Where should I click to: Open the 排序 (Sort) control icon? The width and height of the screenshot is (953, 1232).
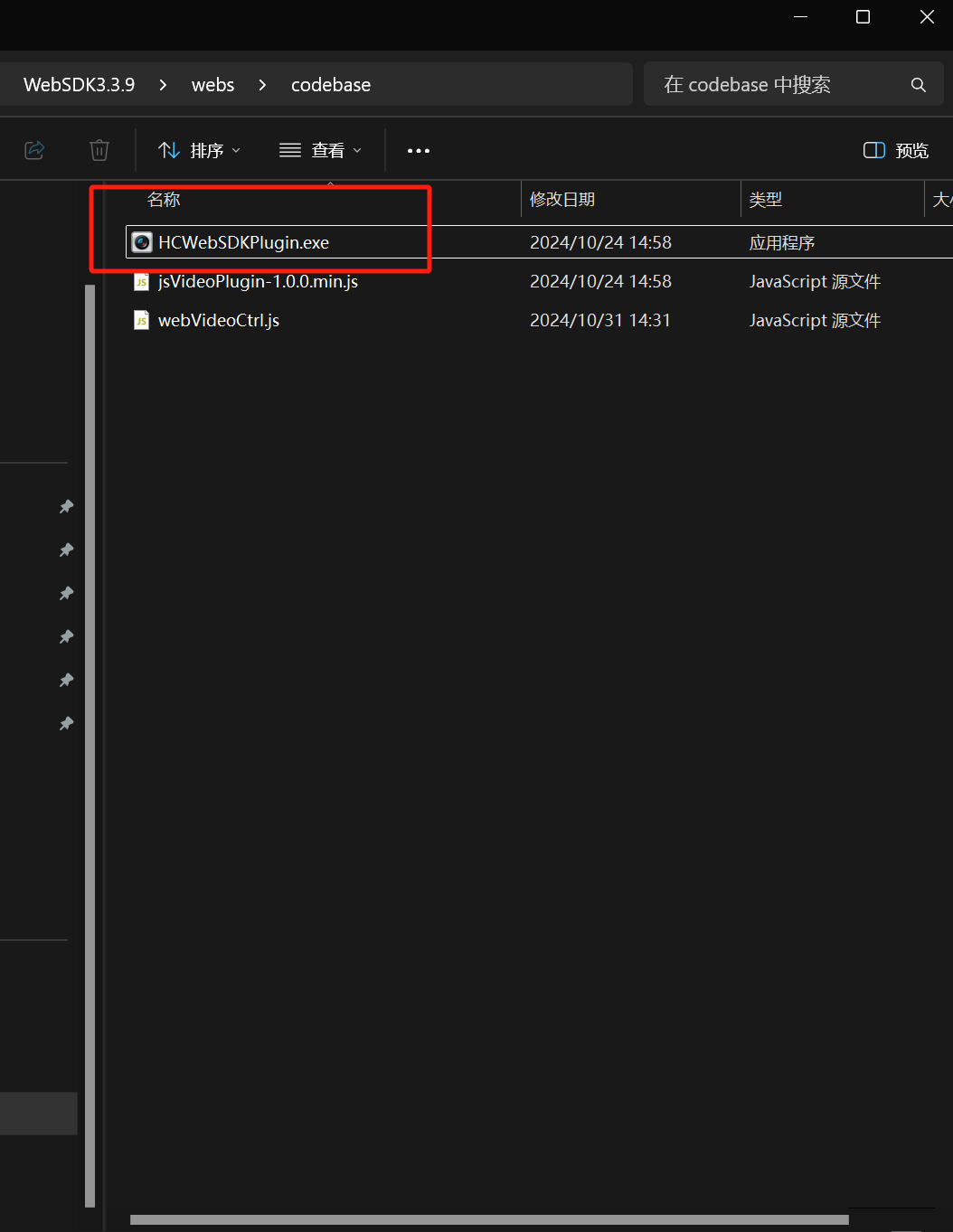point(170,150)
